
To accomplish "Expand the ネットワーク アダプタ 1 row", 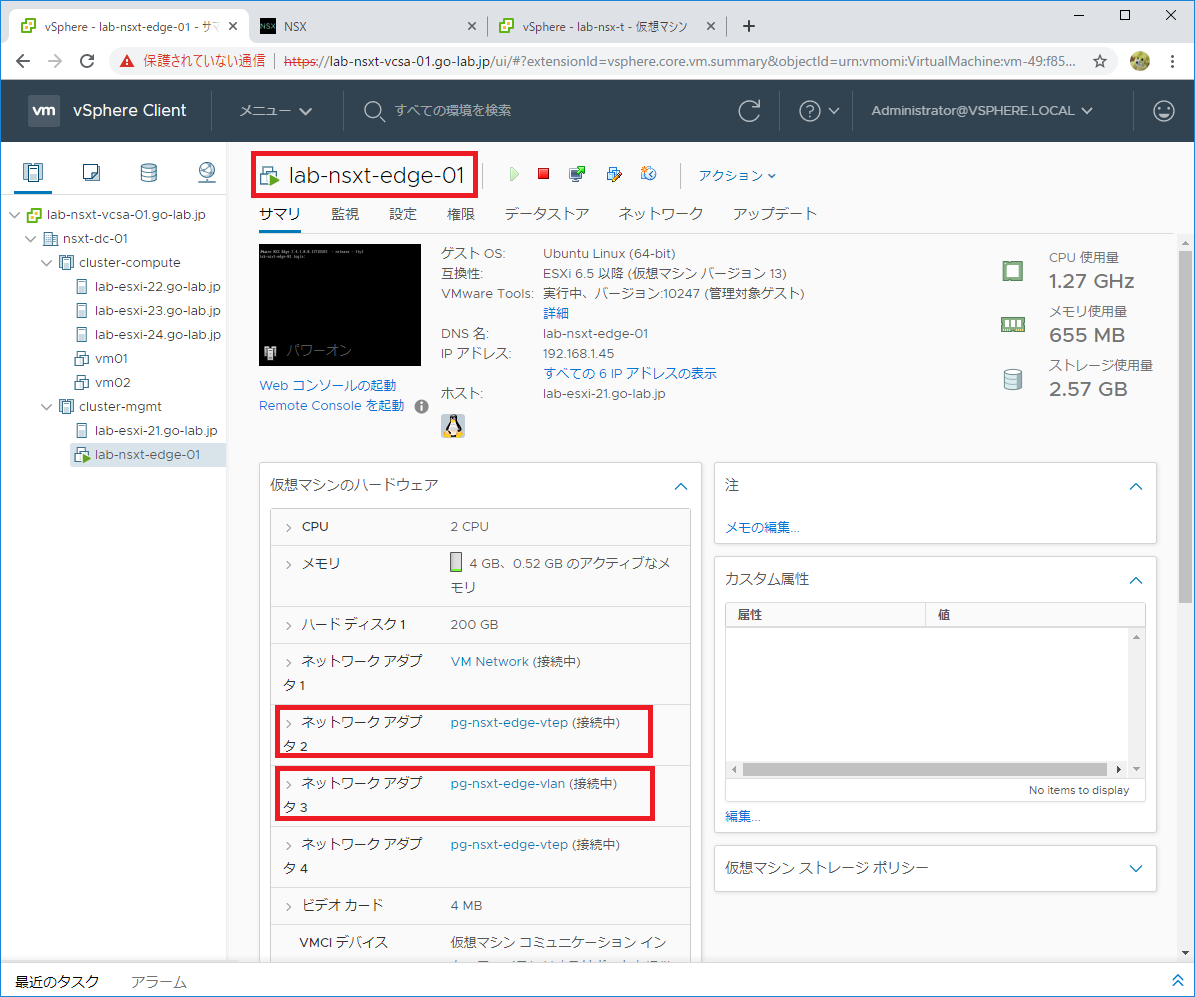I will 289,662.
